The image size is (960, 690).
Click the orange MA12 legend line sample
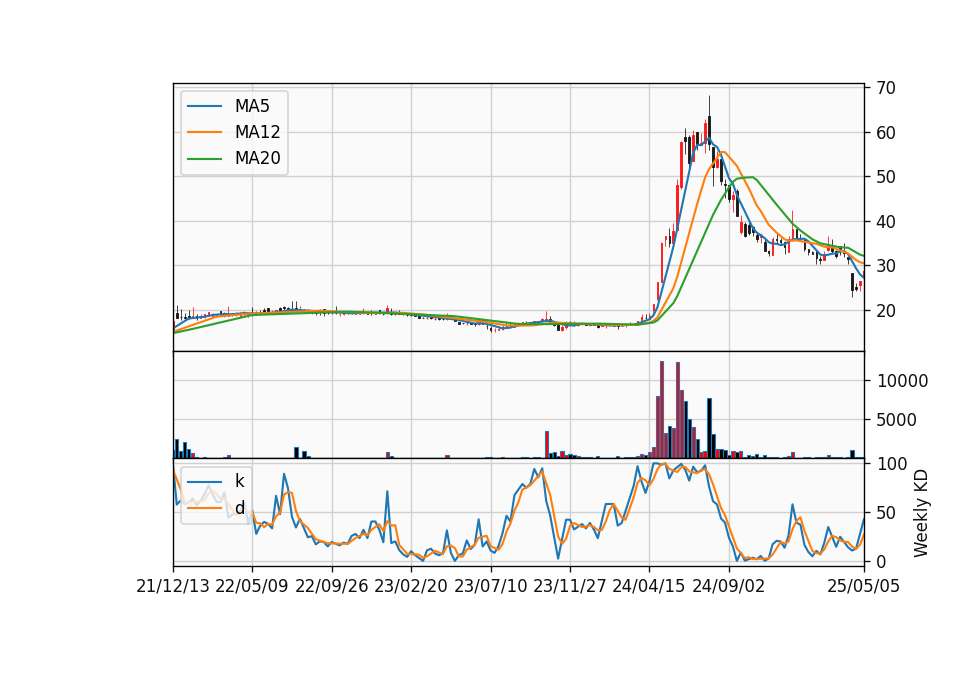204,132
